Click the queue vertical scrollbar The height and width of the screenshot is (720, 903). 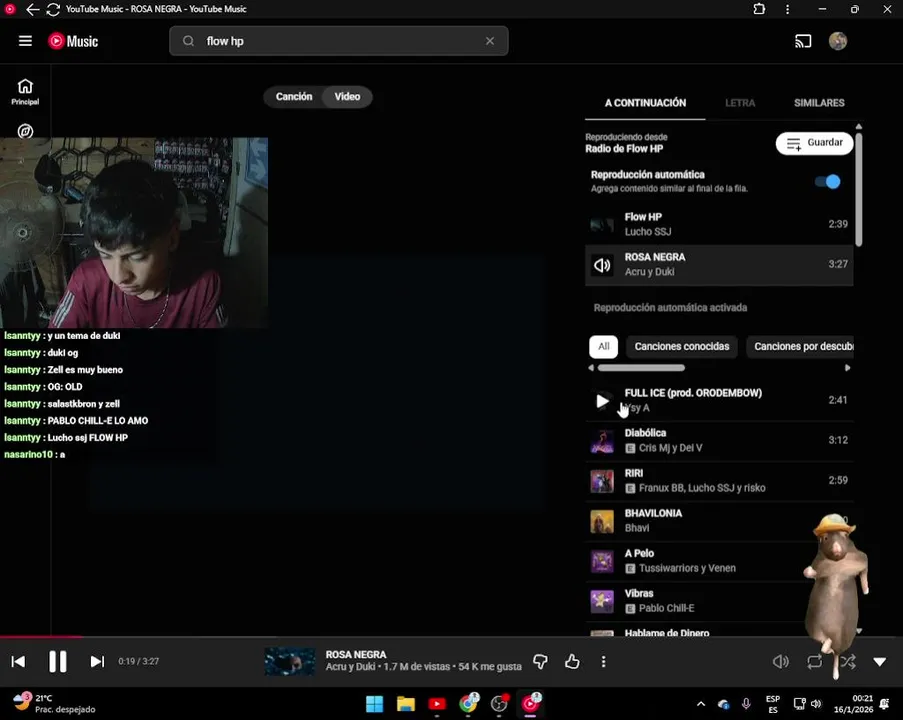pyautogui.click(x=859, y=190)
